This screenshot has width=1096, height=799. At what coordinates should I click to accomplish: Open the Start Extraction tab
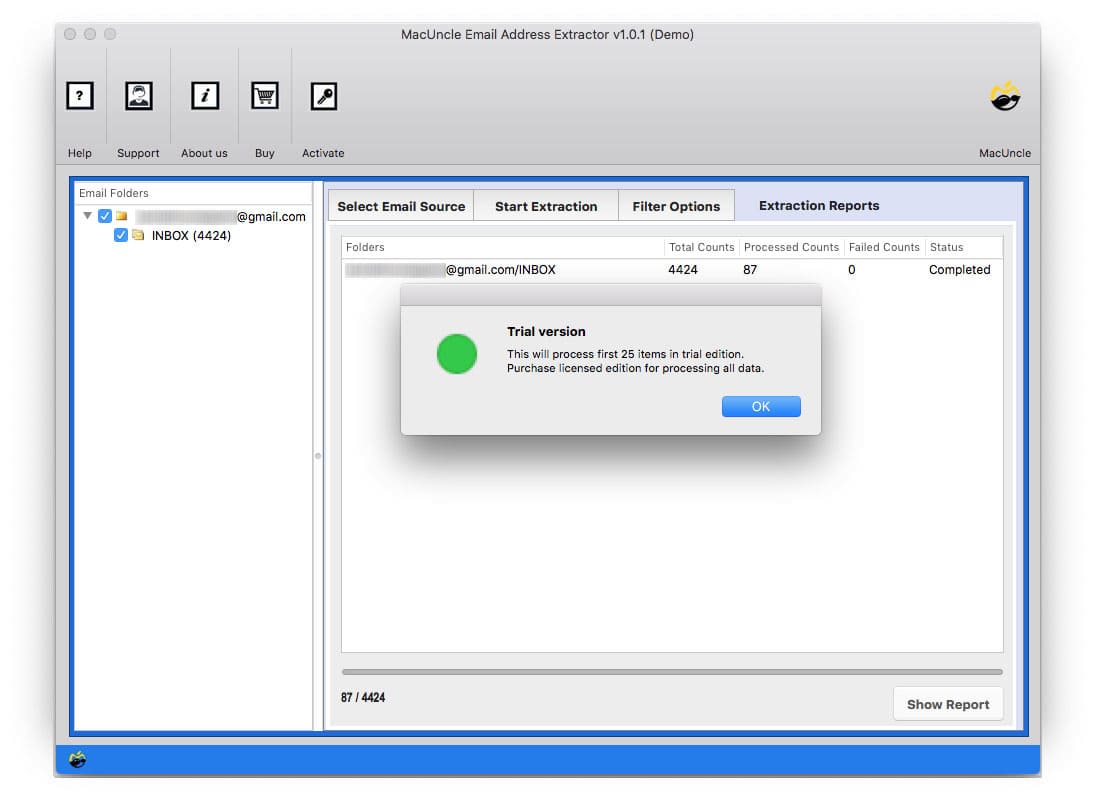click(546, 206)
